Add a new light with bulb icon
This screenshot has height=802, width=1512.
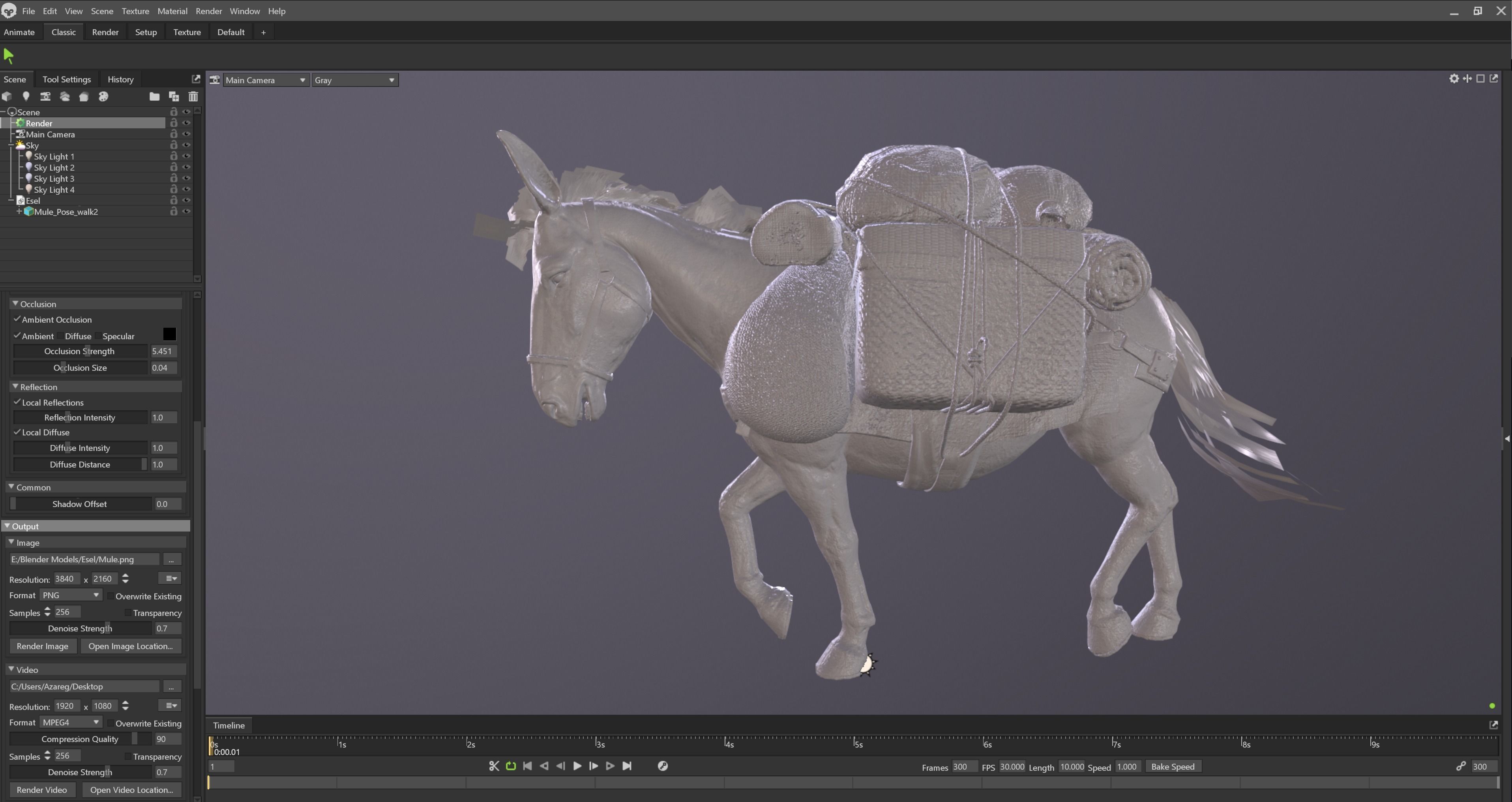pyautogui.click(x=26, y=96)
